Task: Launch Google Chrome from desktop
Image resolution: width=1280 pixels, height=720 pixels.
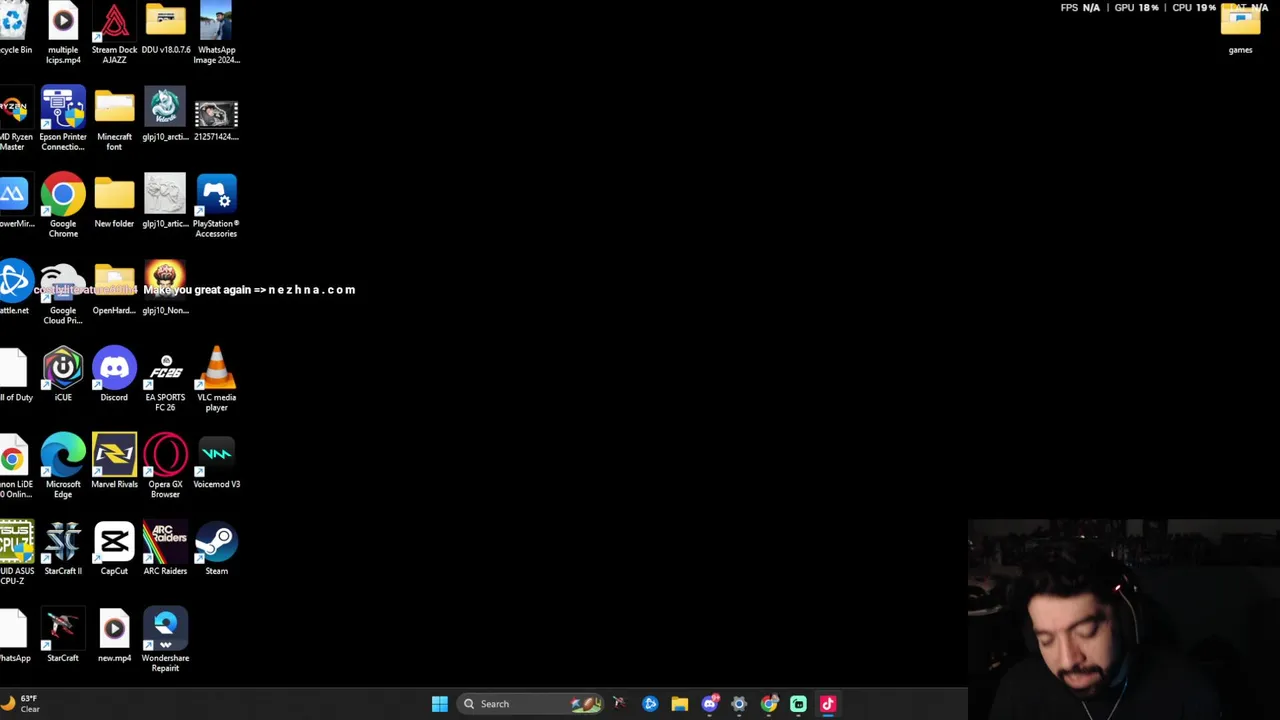Action: 63,206
